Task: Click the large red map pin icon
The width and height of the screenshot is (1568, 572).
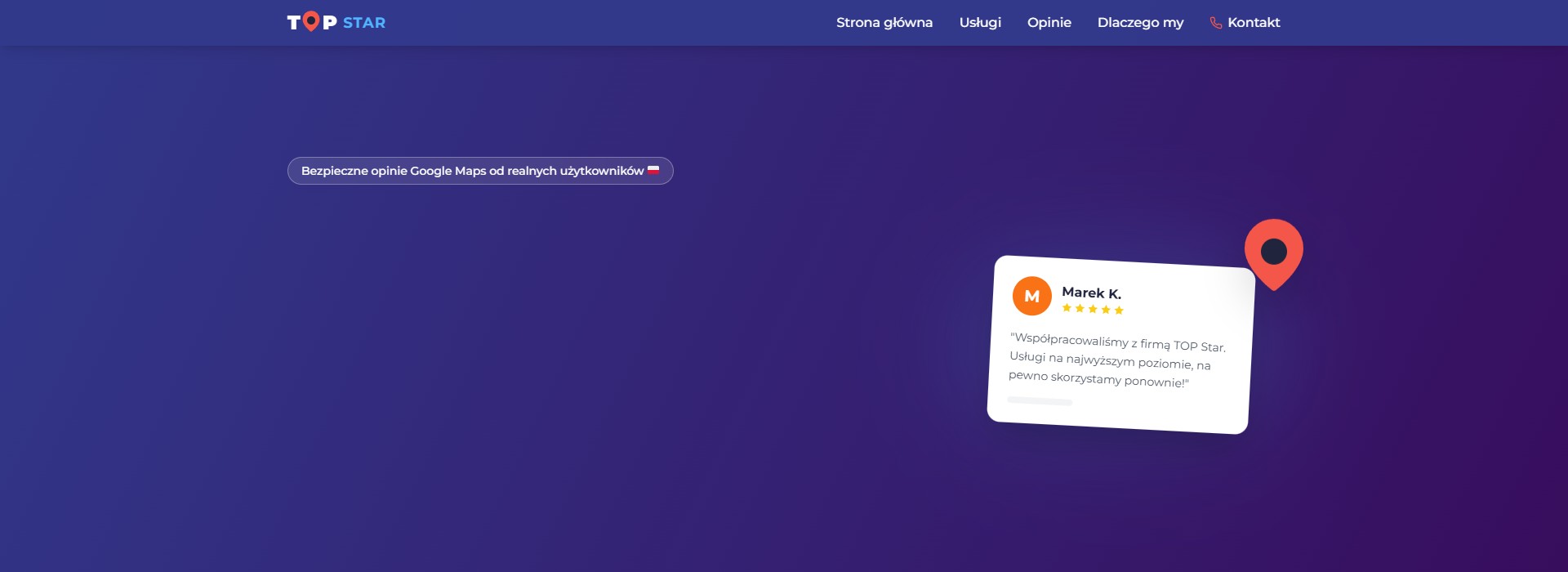Action: [1273, 254]
